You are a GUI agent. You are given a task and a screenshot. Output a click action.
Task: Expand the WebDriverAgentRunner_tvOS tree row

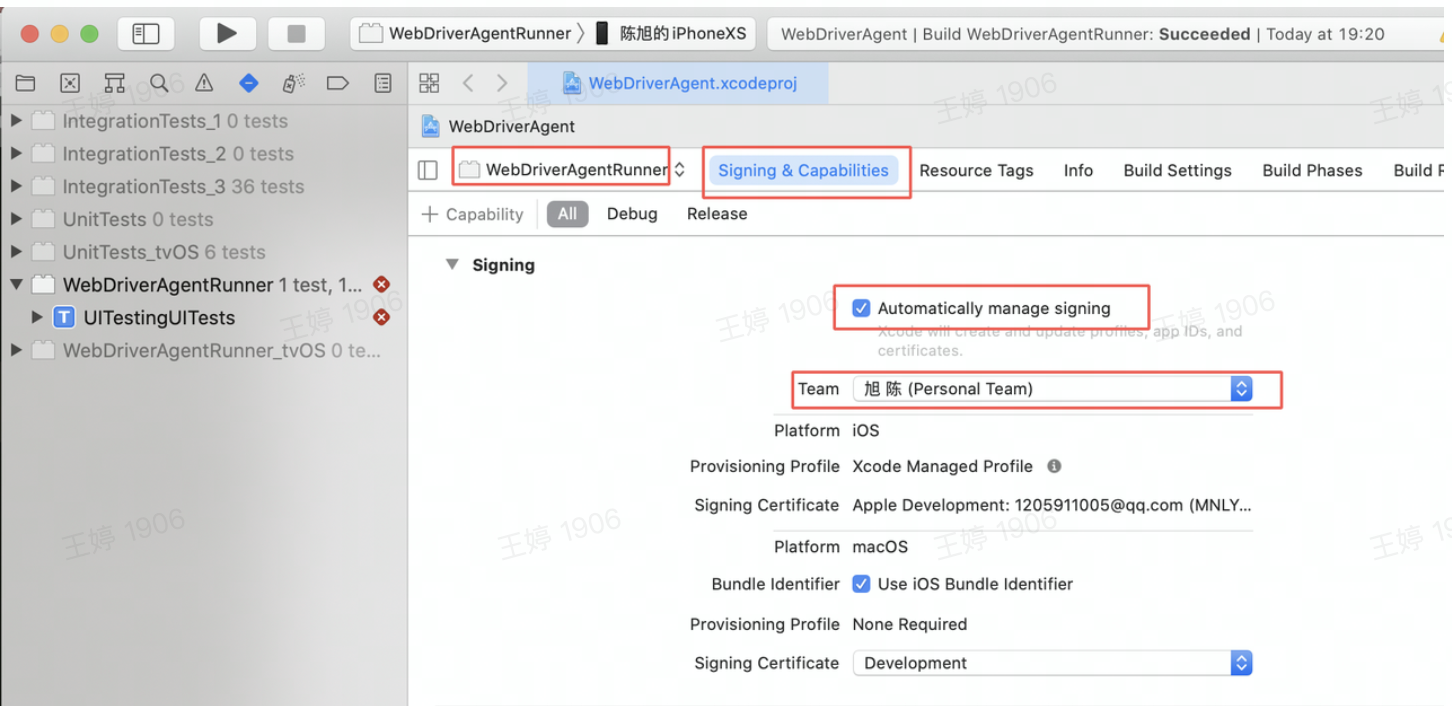[16, 351]
